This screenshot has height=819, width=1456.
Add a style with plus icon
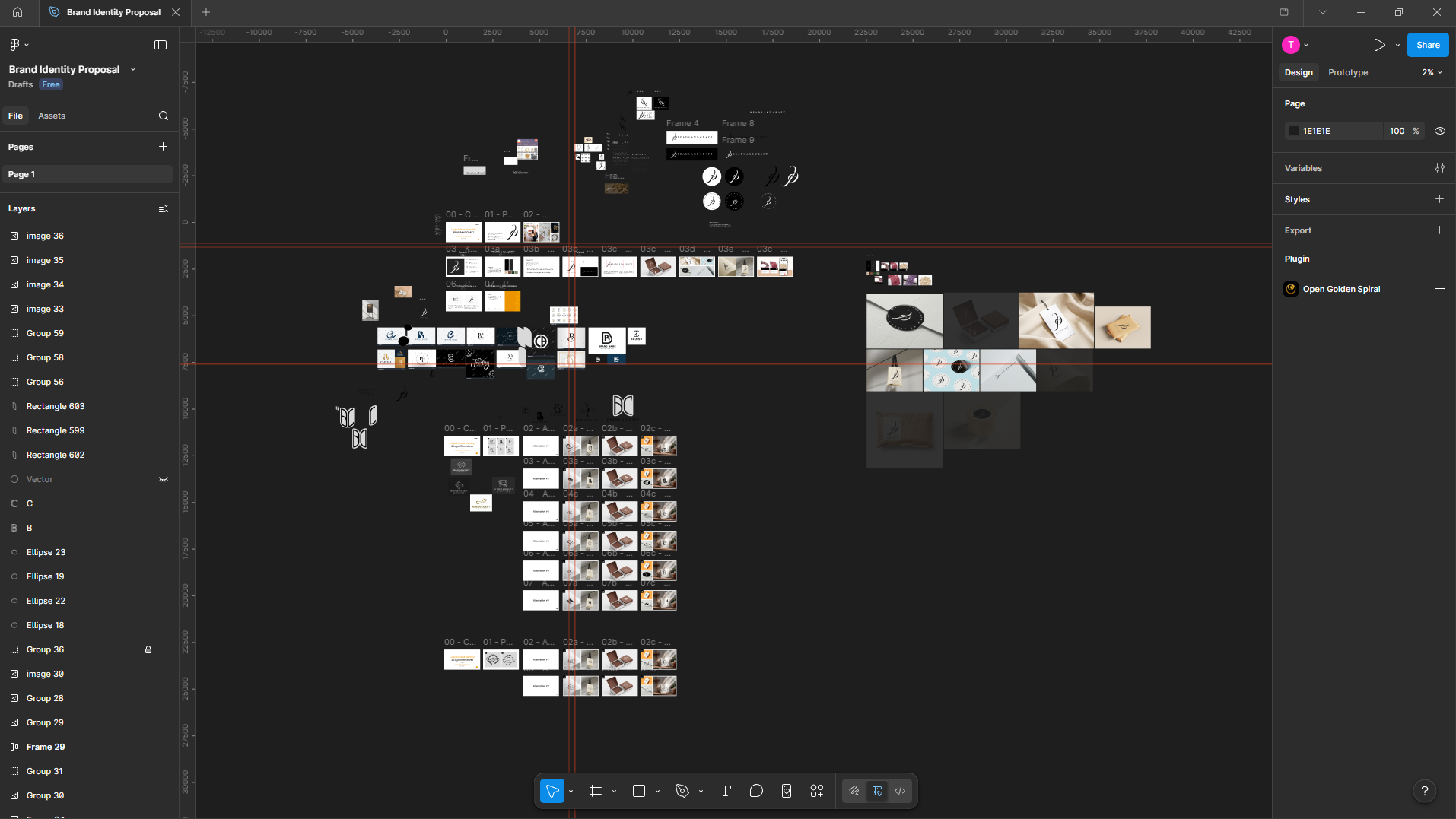pyautogui.click(x=1439, y=199)
